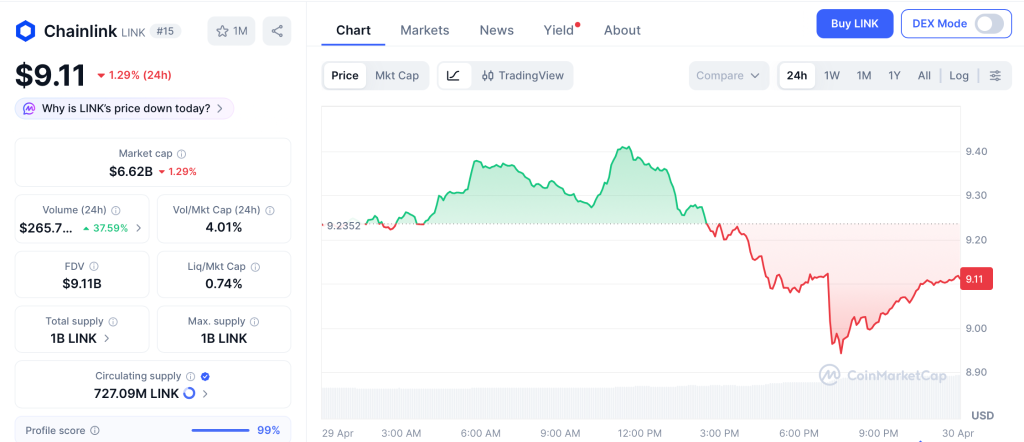The image size is (1024, 442).
Task: Open the Compare dropdown
Action: (729, 75)
